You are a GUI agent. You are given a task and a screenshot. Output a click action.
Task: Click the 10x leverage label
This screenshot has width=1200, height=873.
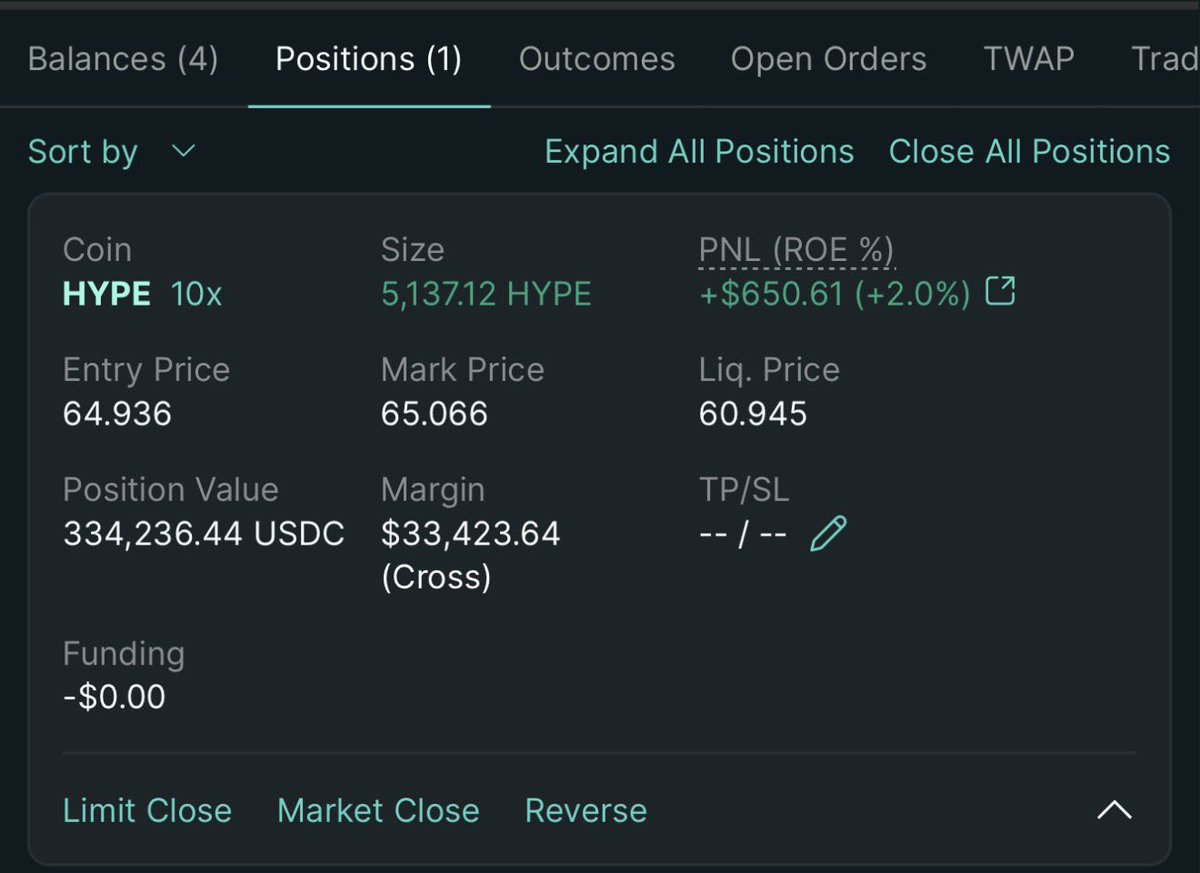pos(196,294)
